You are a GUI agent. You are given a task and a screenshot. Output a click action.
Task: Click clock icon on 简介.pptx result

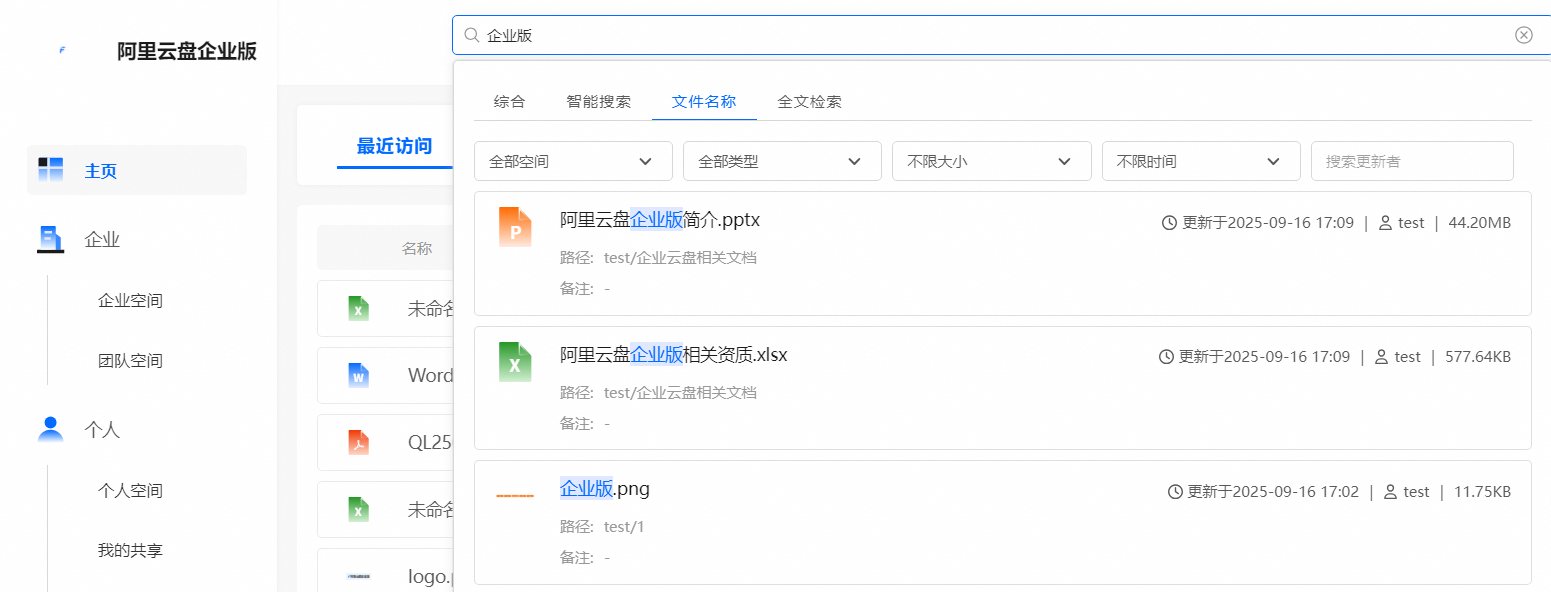(1169, 223)
